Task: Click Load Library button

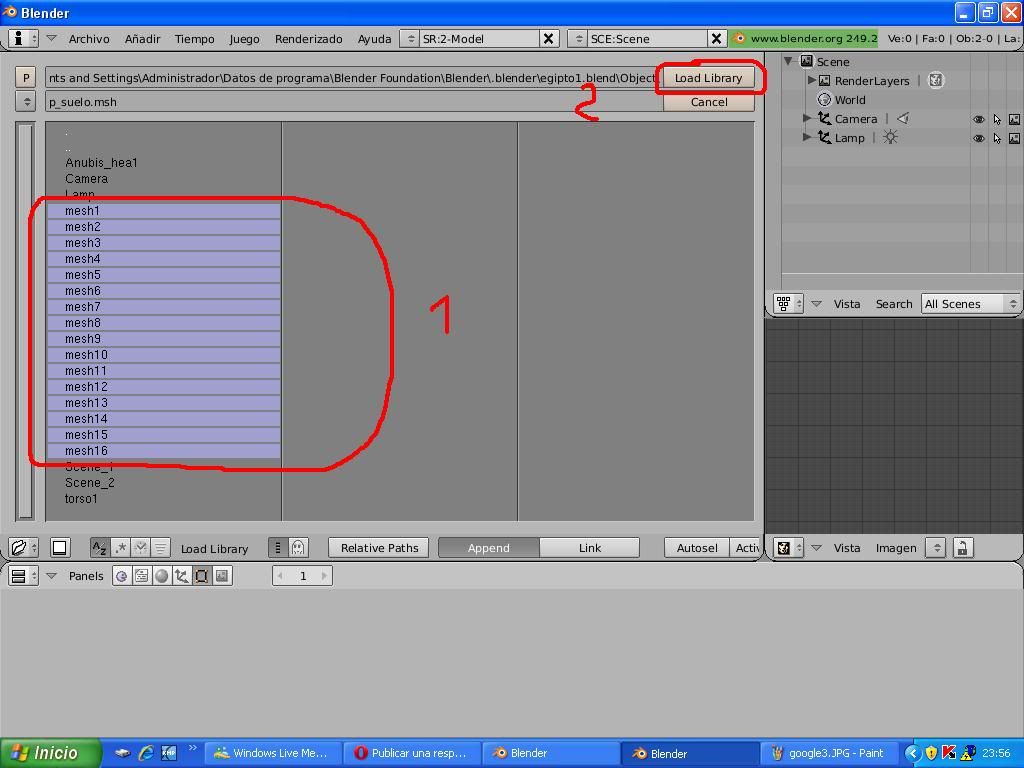Action: point(709,78)
